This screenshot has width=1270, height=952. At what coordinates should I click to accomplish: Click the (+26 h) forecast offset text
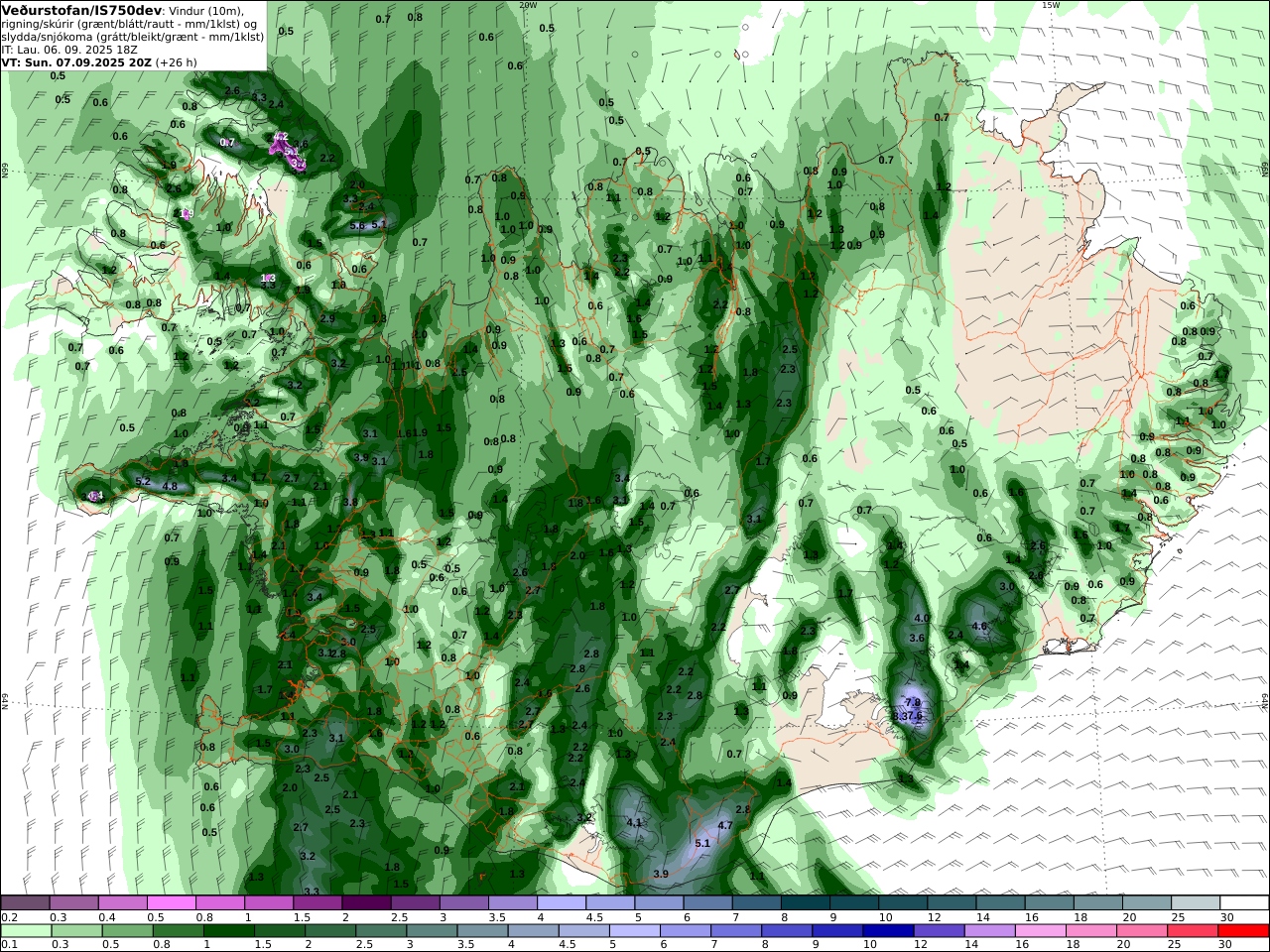point(176,61)
